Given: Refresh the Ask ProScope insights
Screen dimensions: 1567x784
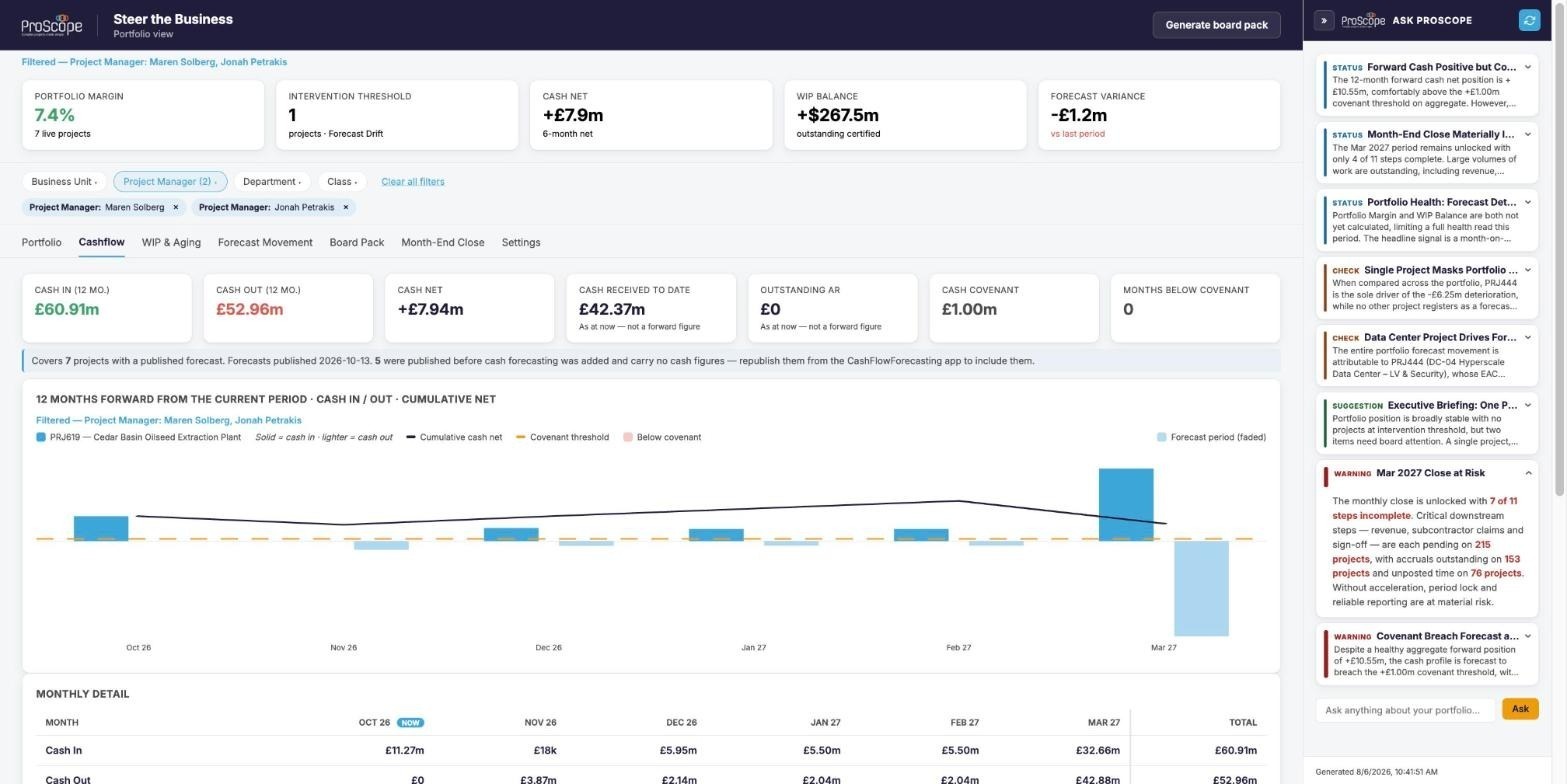Looking at the screenshot, I should click(1529, 20).
